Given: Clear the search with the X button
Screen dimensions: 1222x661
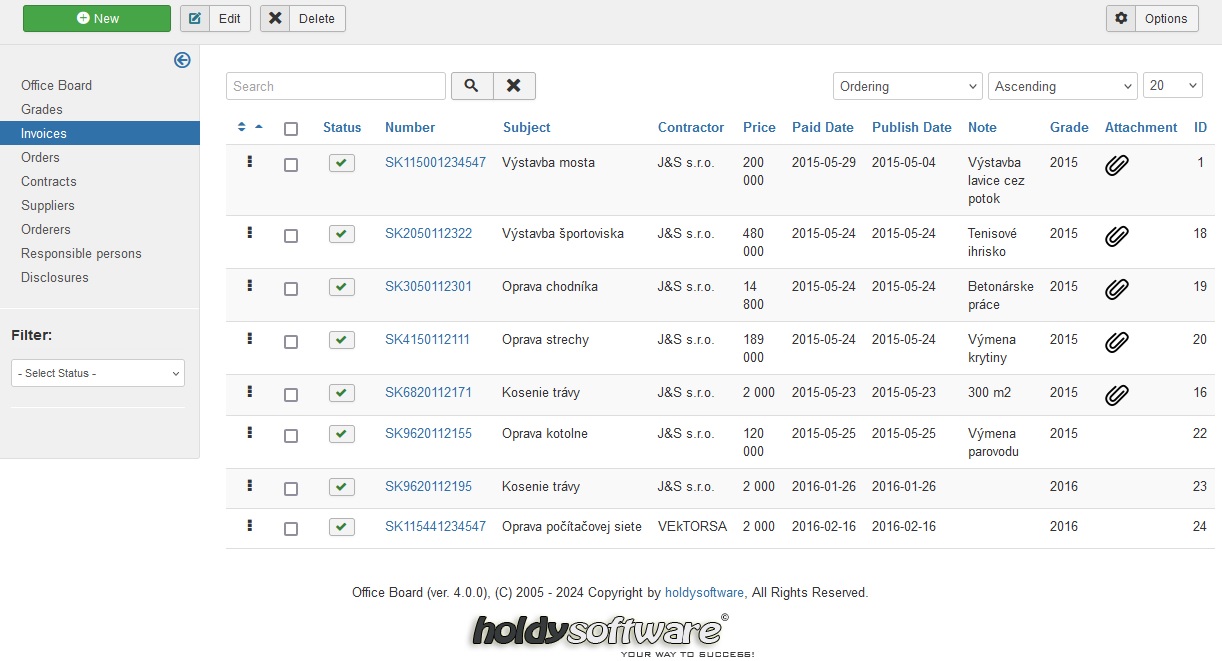Looking at the screenshot, I should pyautogui.click(x=514, y=86).
